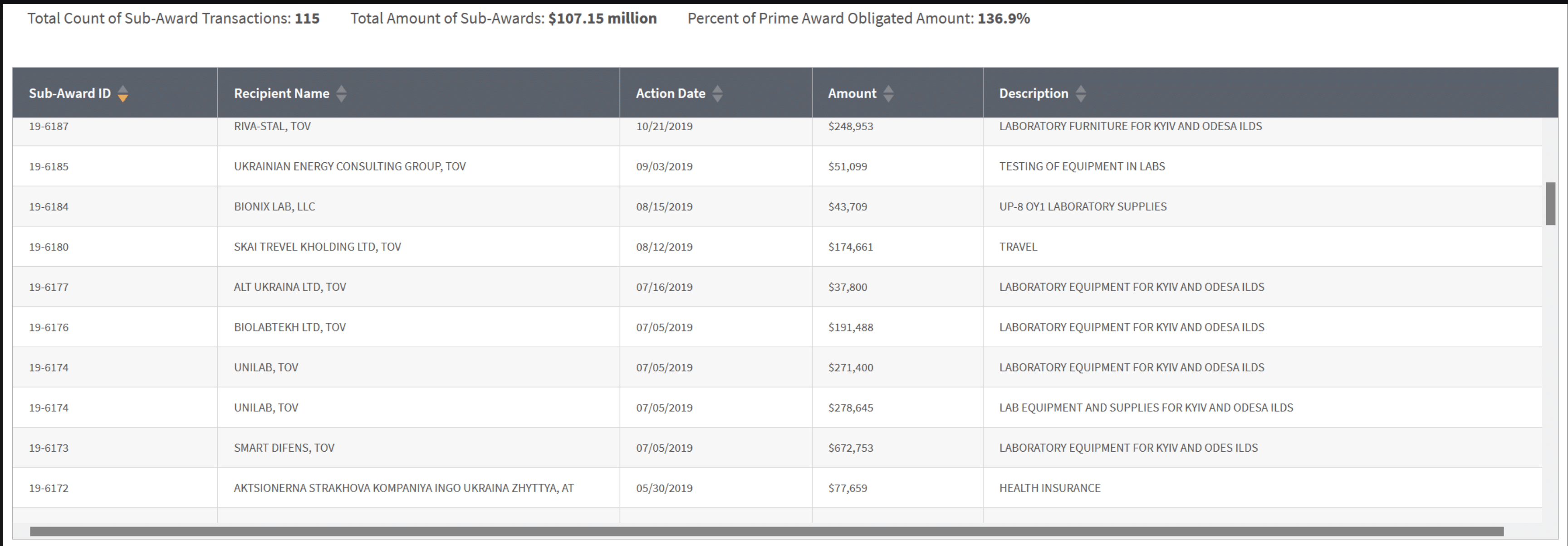Sort by Action Date using arrow icon
1568x546 pixels.
coord(718,94)
